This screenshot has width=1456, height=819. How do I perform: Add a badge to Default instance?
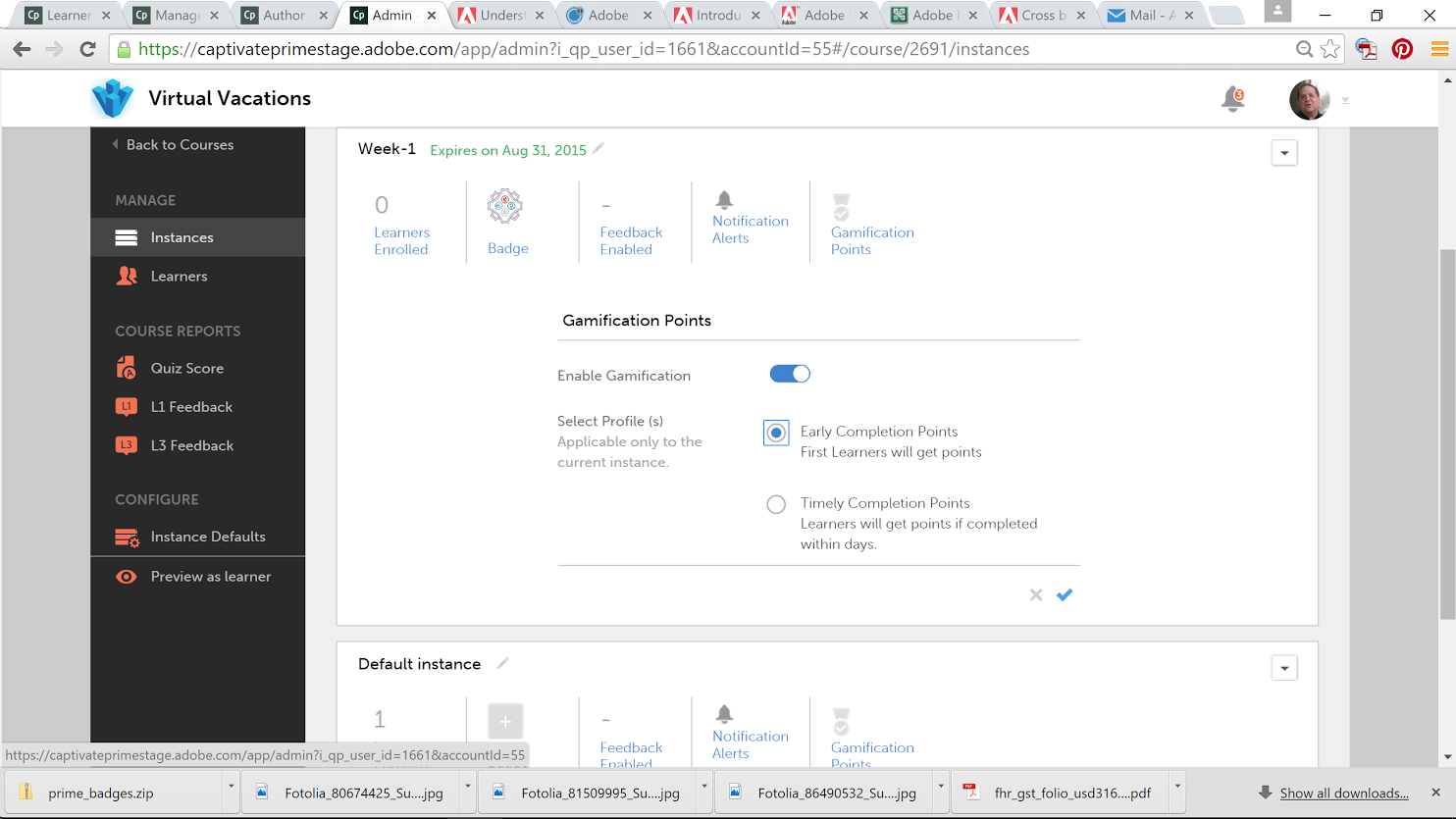click(505, 721)
